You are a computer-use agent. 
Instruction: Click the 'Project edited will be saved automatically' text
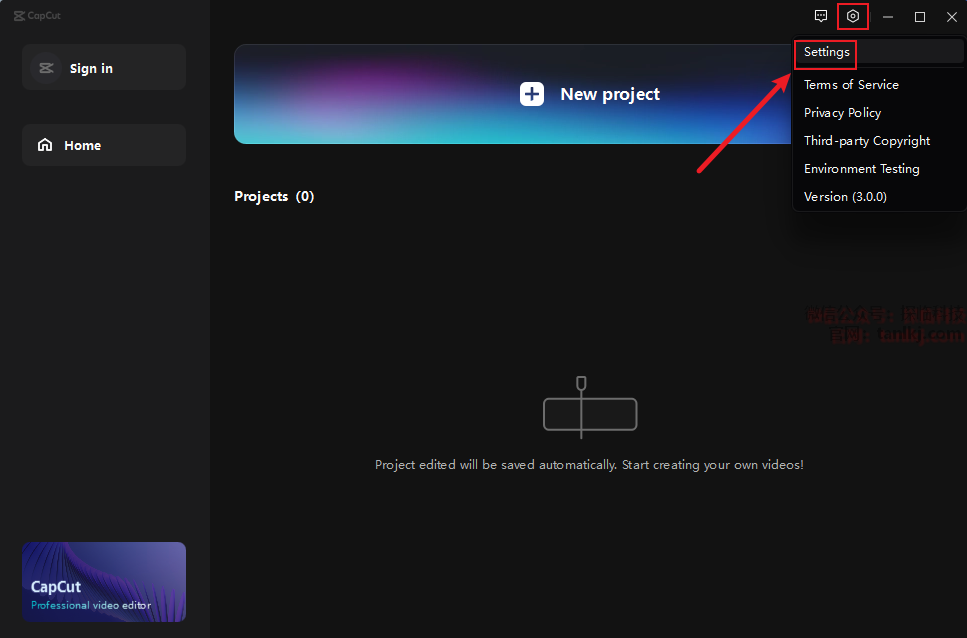(x=589, y=465)
